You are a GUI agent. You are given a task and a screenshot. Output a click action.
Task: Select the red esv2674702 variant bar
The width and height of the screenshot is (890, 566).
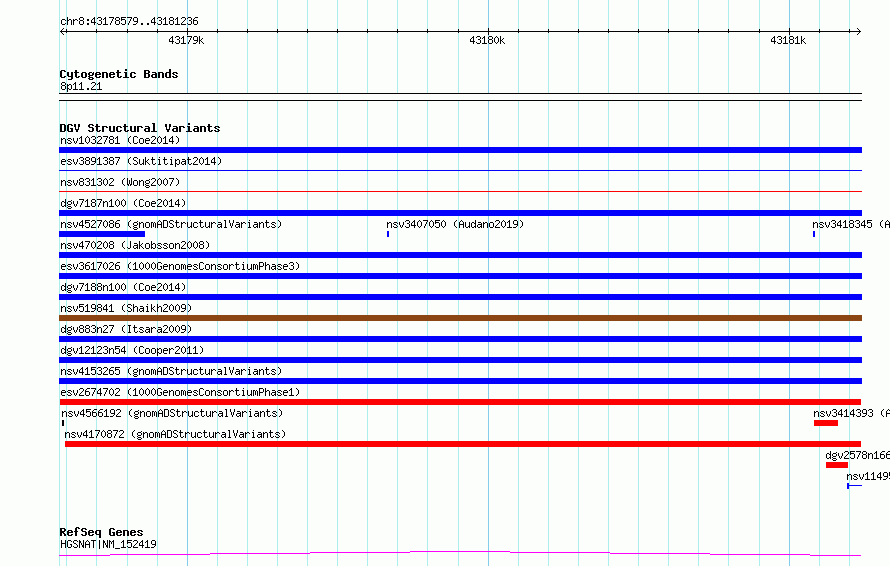460,402
